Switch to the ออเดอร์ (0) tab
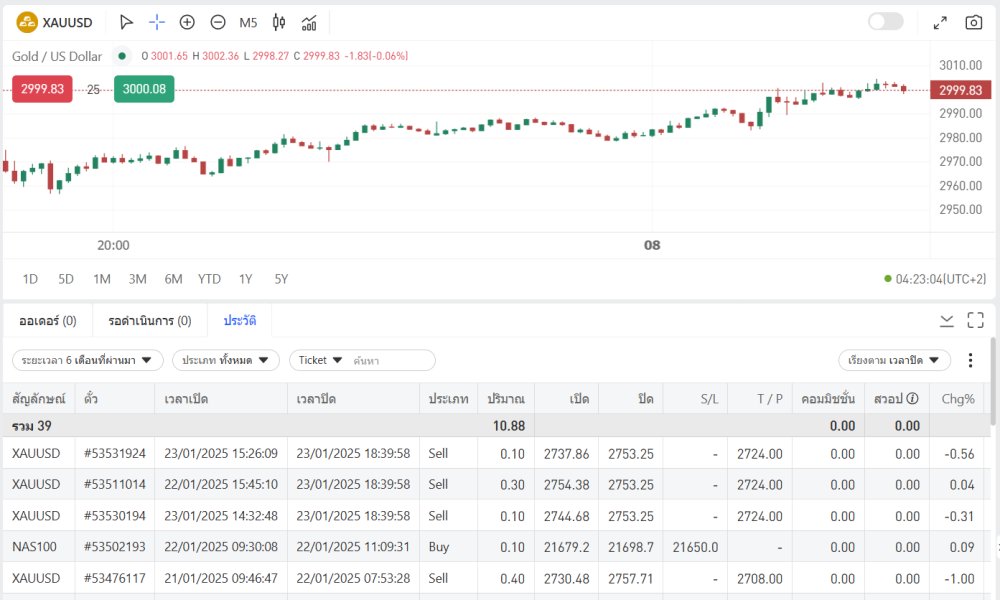The width and height of the screenshot is (1000, 600). (48, 321)
